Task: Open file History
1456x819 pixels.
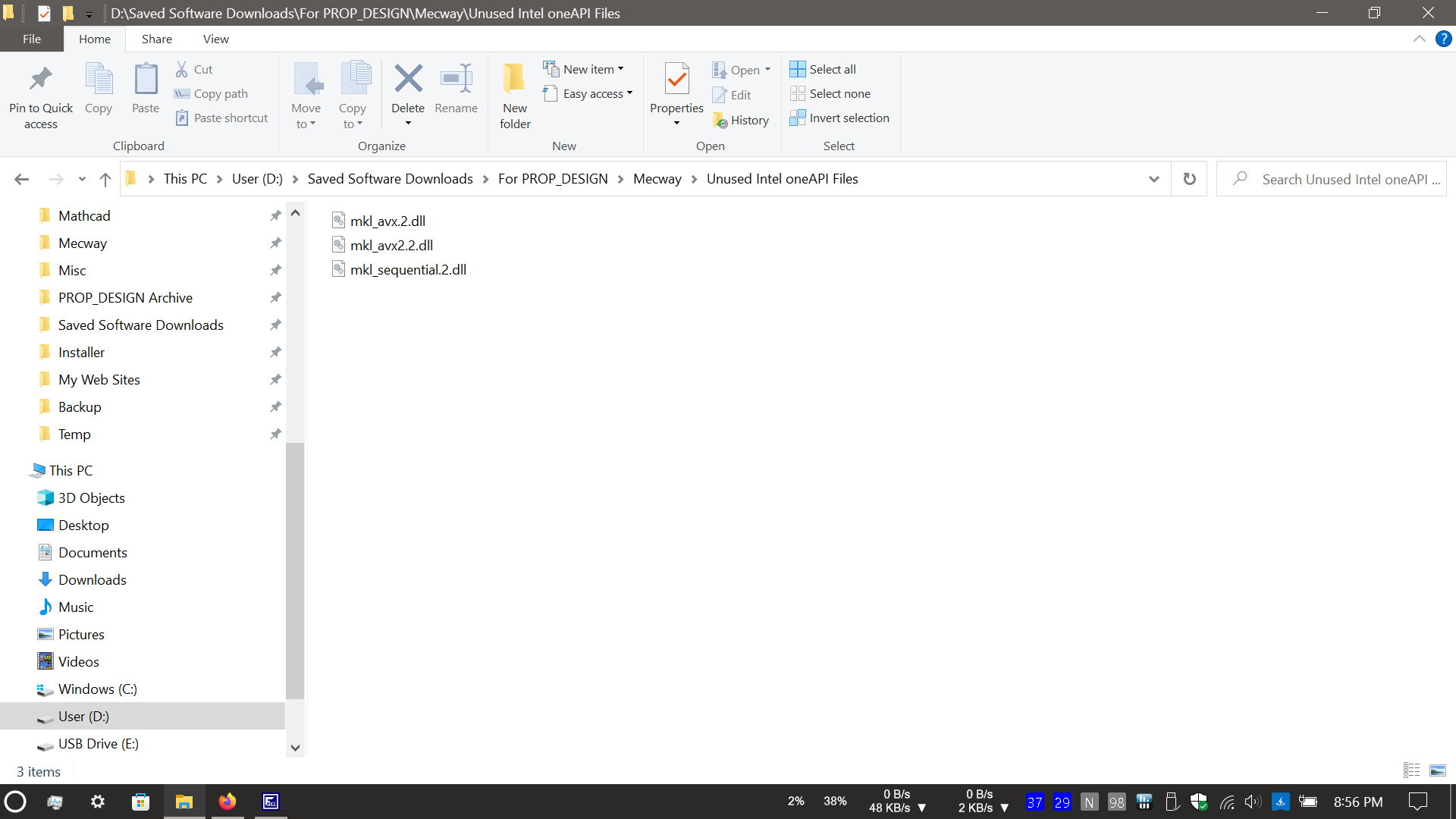Action: point(741,120)
